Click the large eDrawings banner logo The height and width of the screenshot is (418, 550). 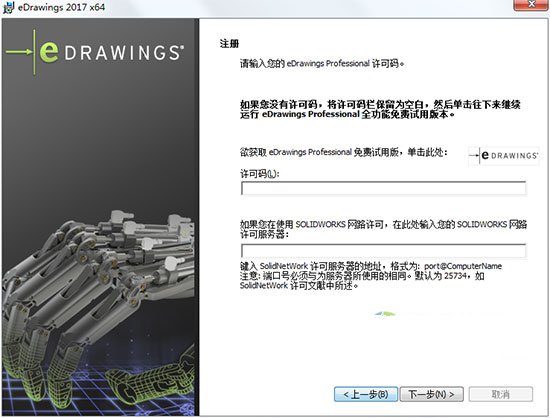pos(95,53)
